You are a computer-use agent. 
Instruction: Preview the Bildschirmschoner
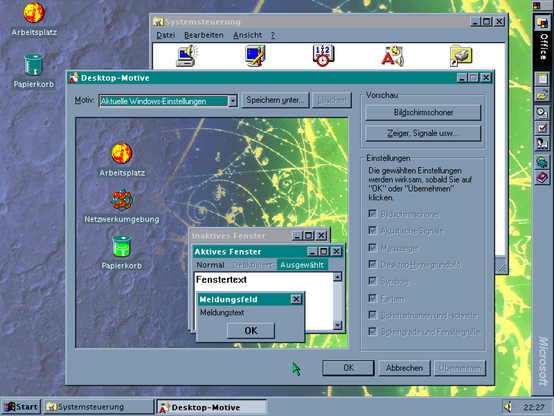tap(423, 112)
